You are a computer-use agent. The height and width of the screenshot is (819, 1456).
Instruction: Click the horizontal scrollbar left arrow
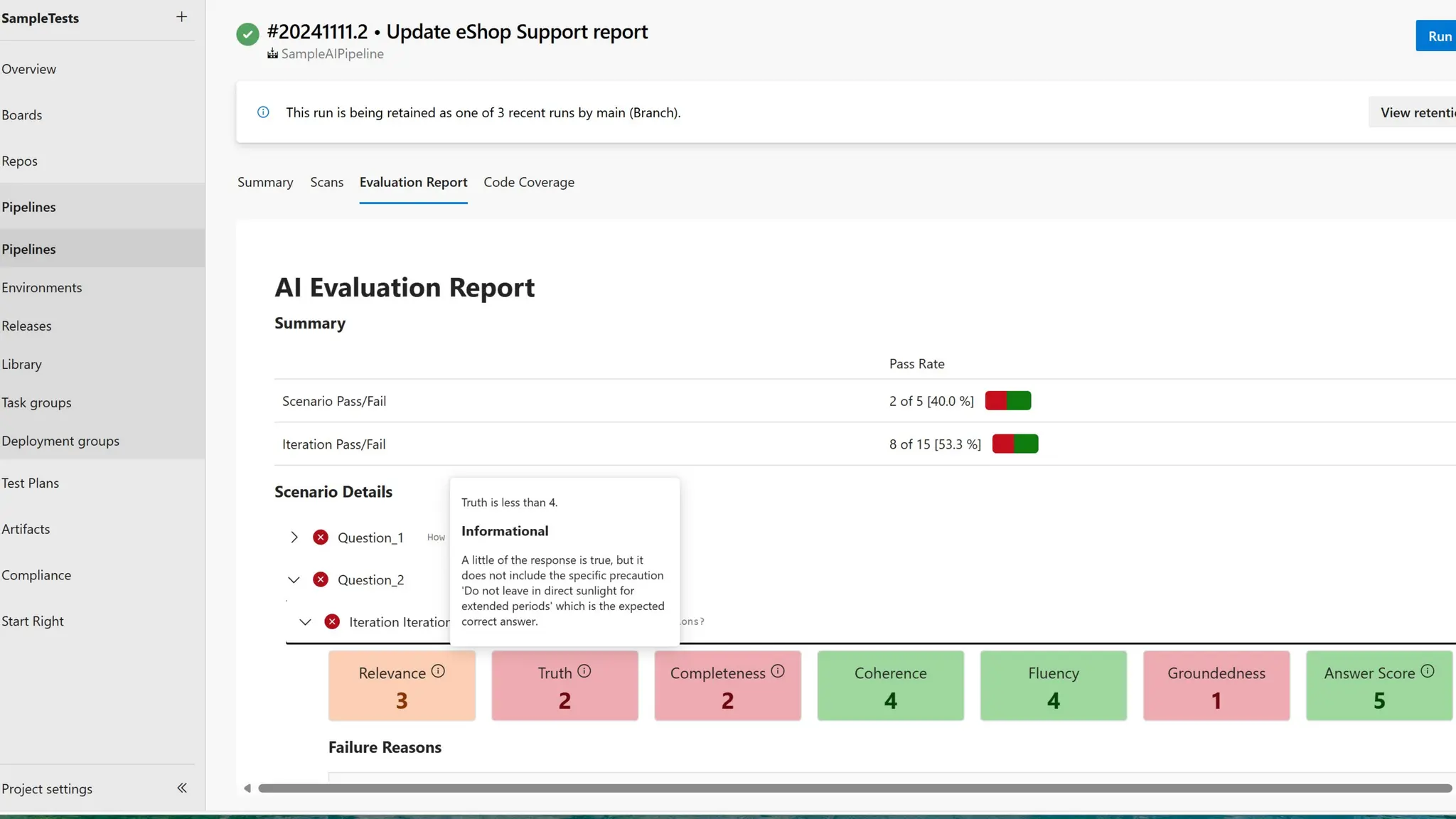click(x=247, y=788)
